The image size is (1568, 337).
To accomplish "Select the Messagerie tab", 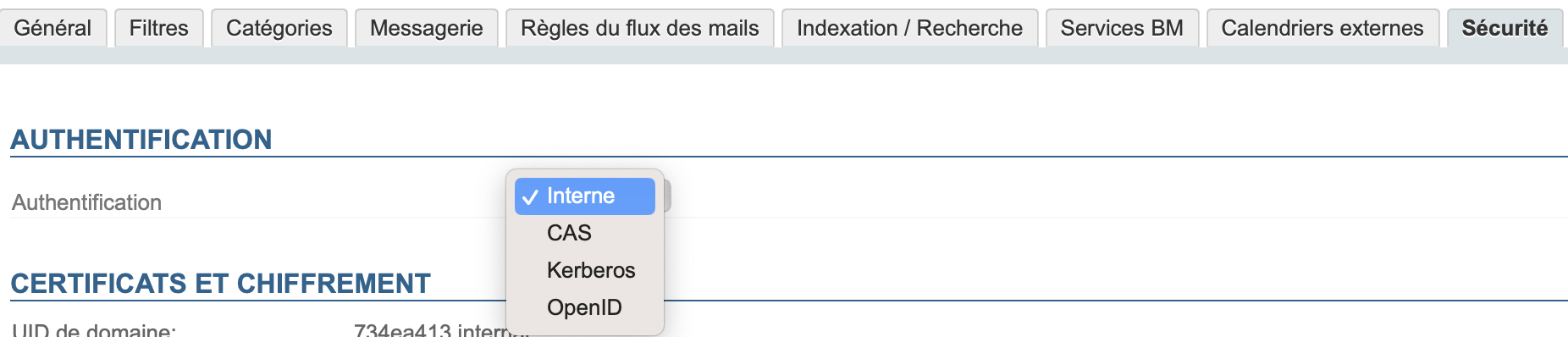I will (427, 28).
